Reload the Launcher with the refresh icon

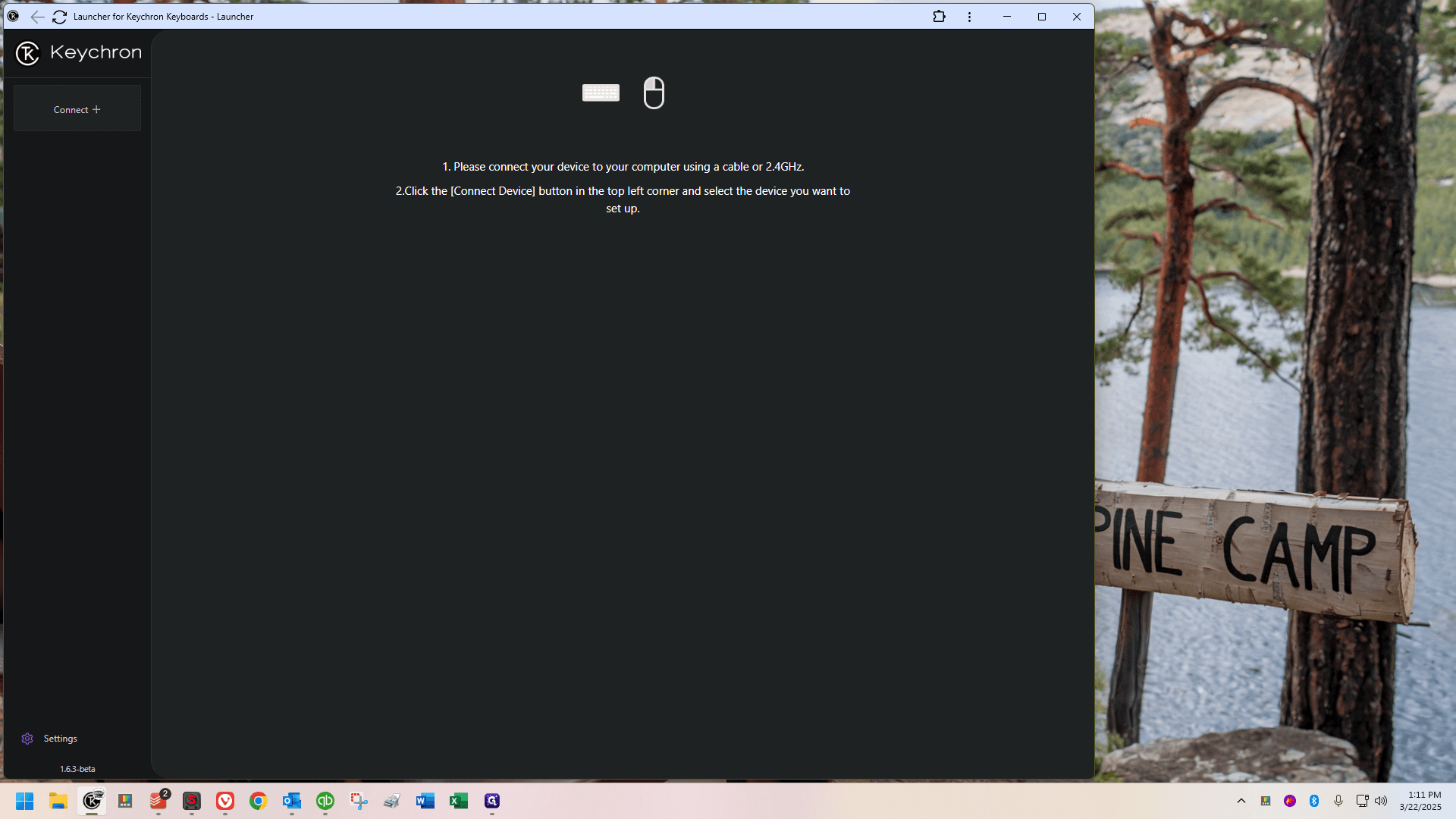click(59, 17)
